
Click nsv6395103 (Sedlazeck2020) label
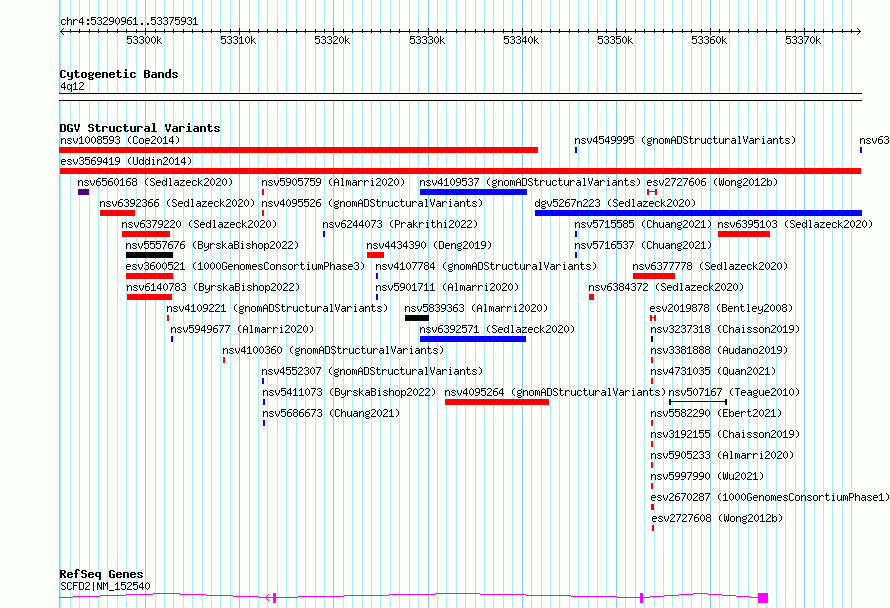tap(795, 224)
